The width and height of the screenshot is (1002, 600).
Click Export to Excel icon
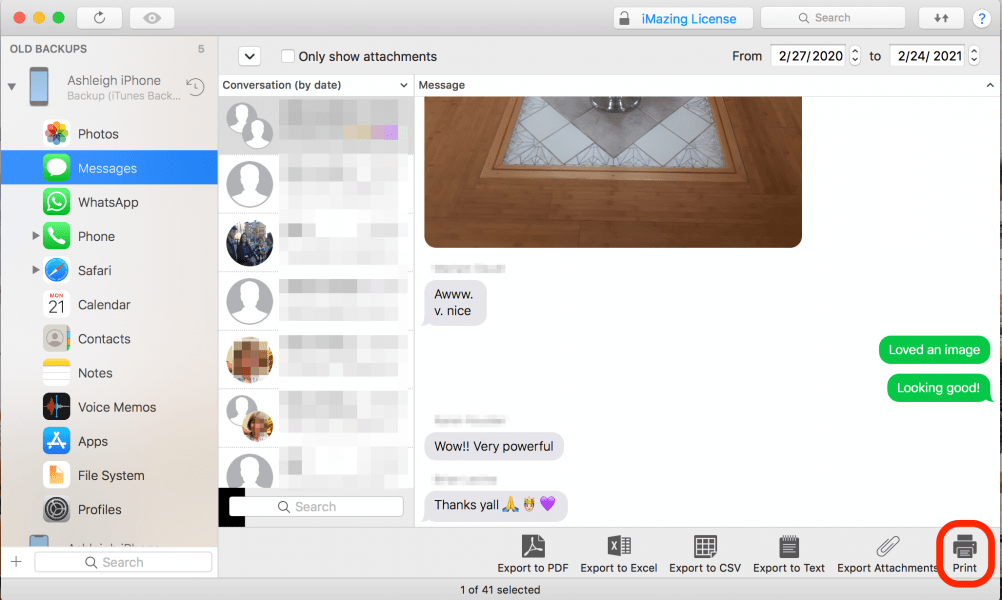click(618, 547)
